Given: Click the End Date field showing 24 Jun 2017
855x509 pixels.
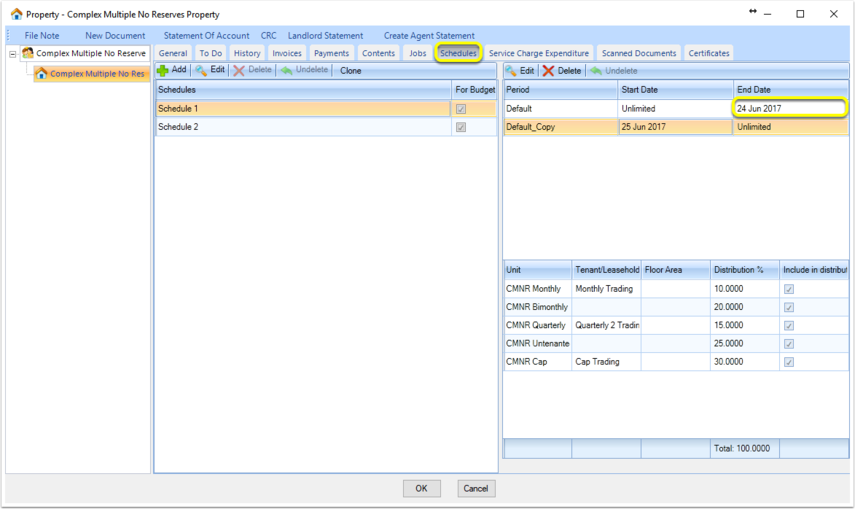Looking at the screenshot, I should (790, 108).
